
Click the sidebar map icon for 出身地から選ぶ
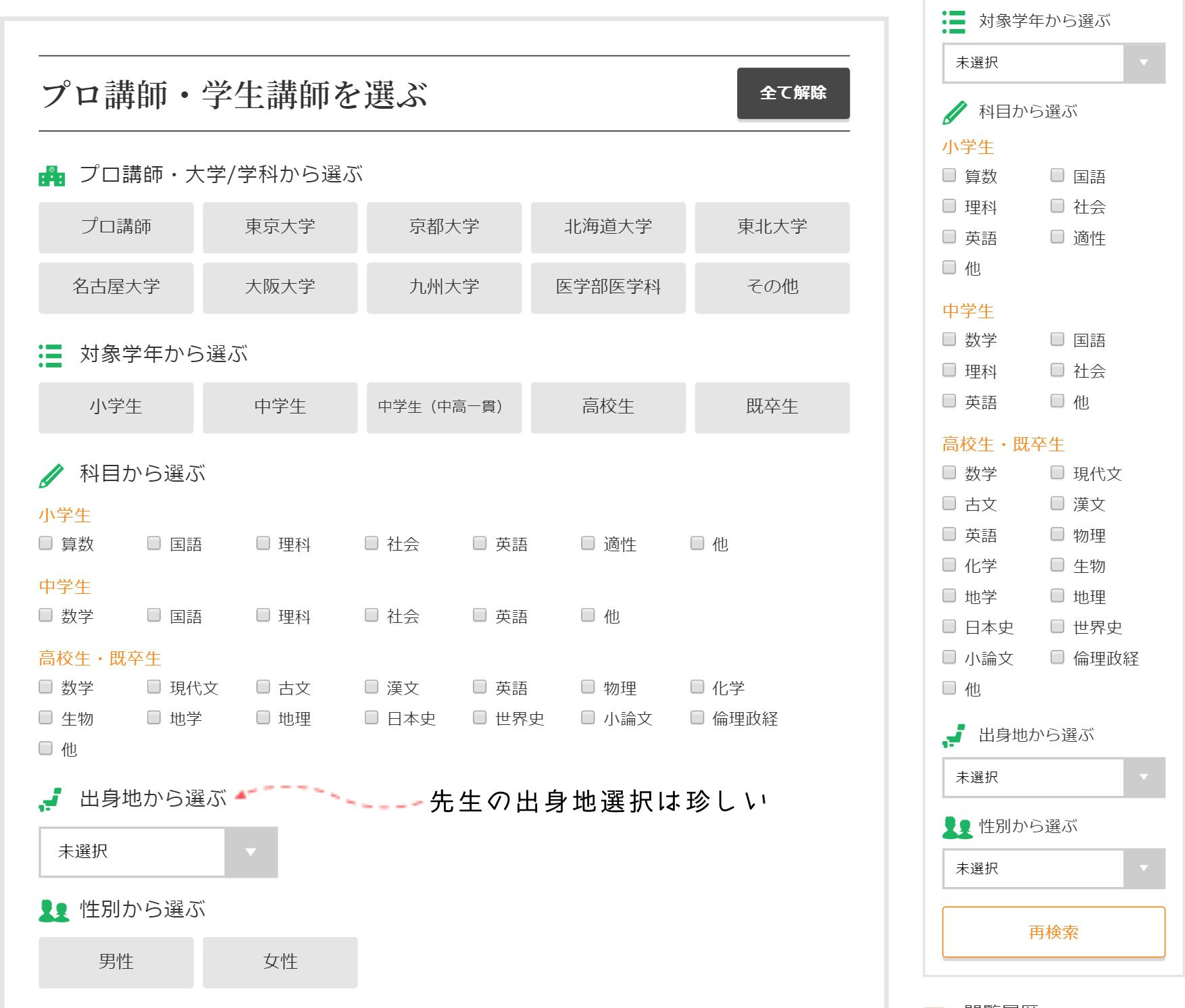954,736
